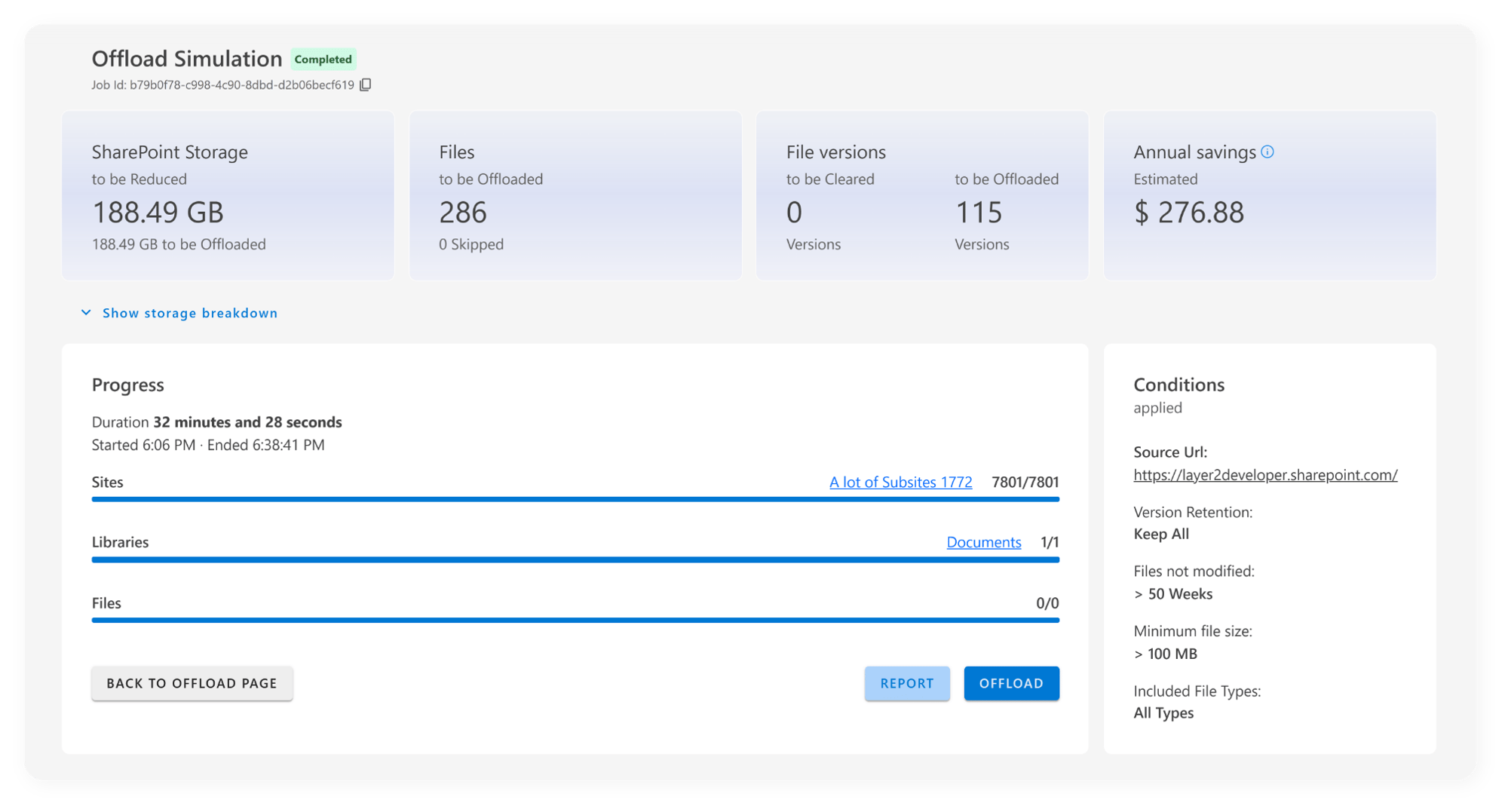Copy the Job Id using the copy icon
Image resolution: width=1508 pixels, height=812 pixels.
coord(366,84)
